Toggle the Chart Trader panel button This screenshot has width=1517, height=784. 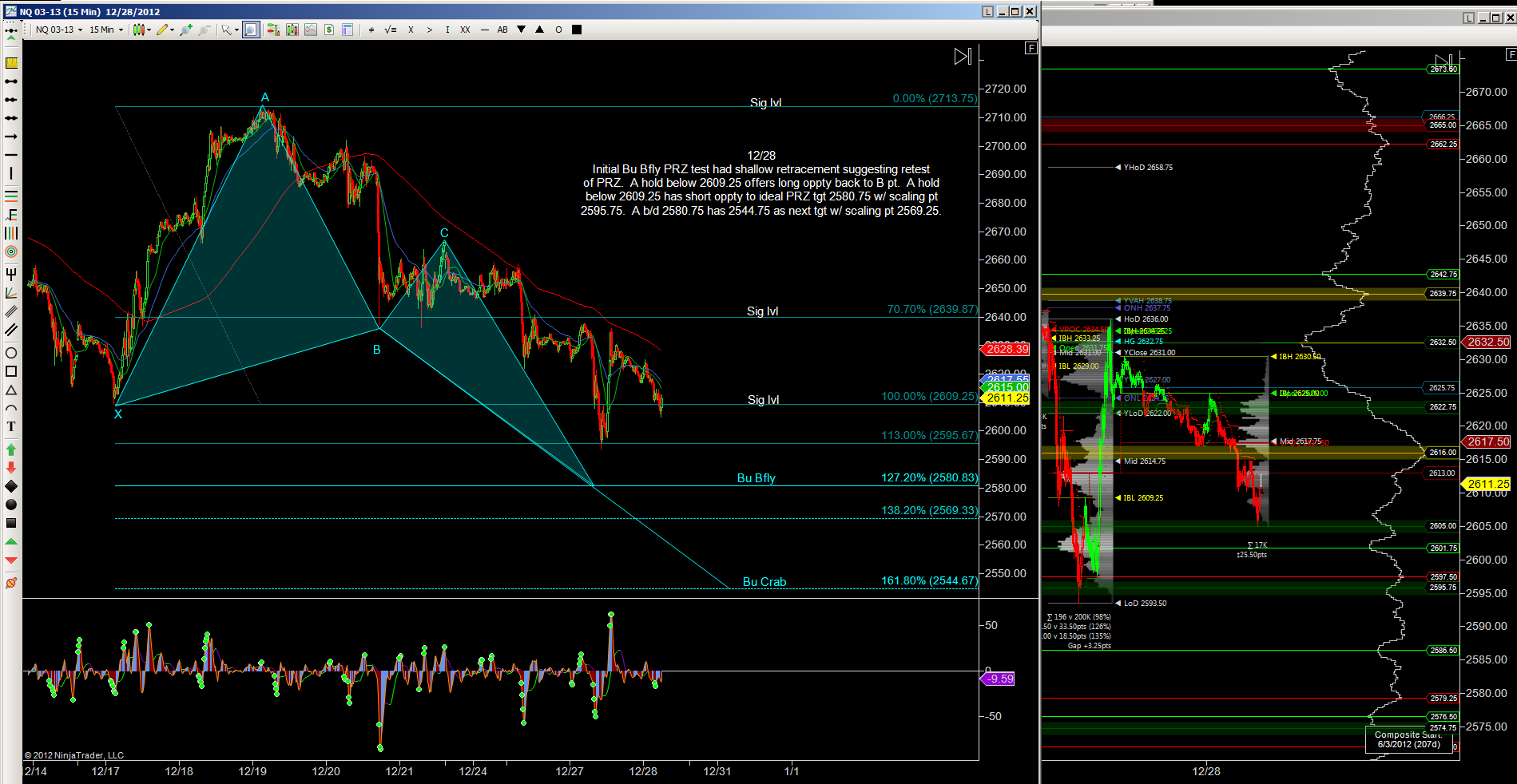[273, 30]
